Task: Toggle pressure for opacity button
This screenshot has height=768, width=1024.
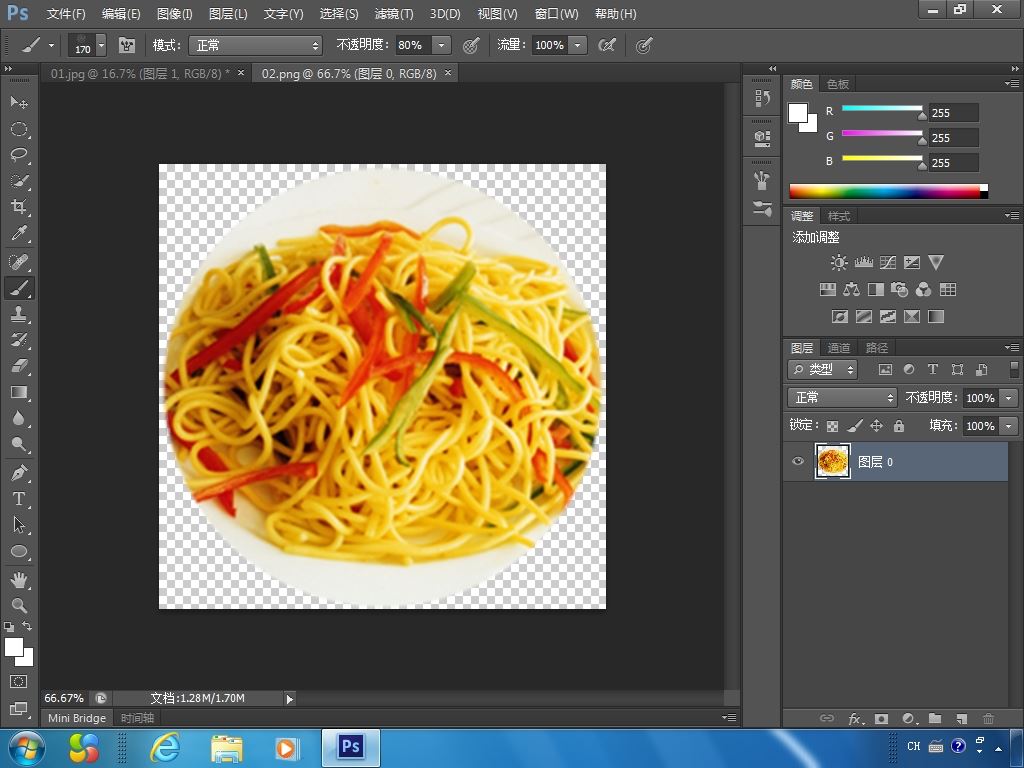Action: [x=471, y=45]
